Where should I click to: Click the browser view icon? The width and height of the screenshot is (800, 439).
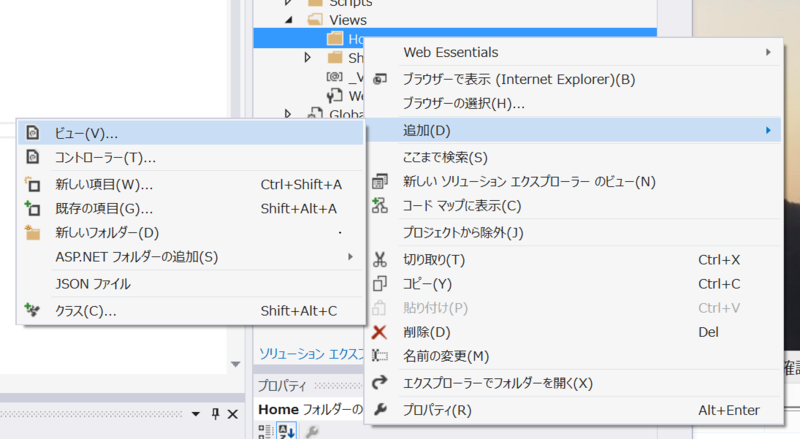point(380,79)
